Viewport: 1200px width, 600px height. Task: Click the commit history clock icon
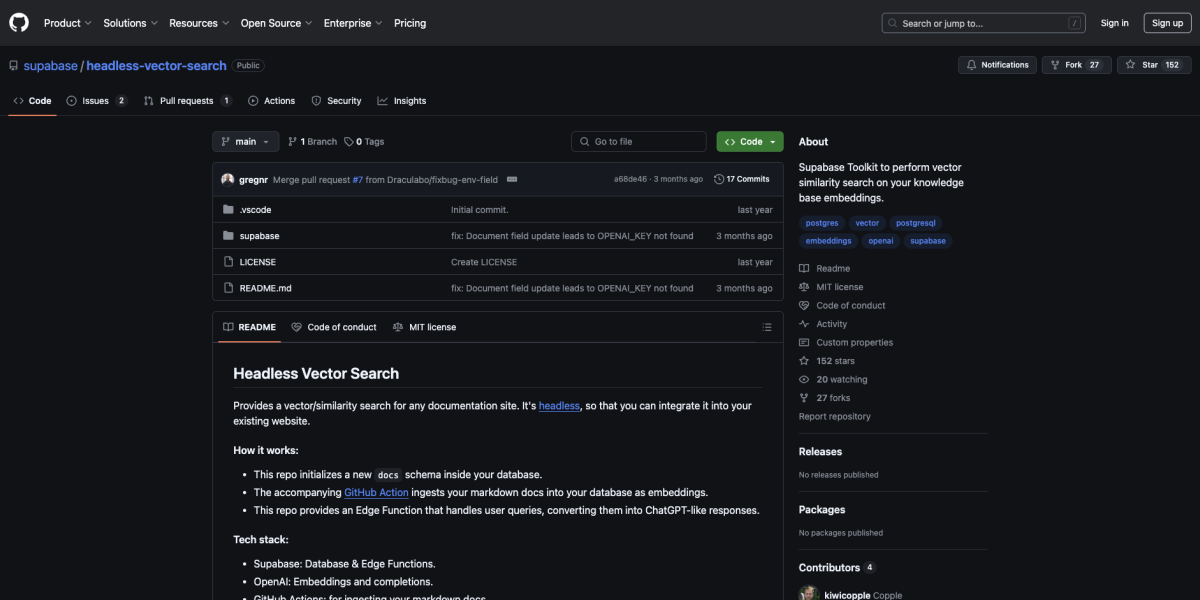(719, 179)
